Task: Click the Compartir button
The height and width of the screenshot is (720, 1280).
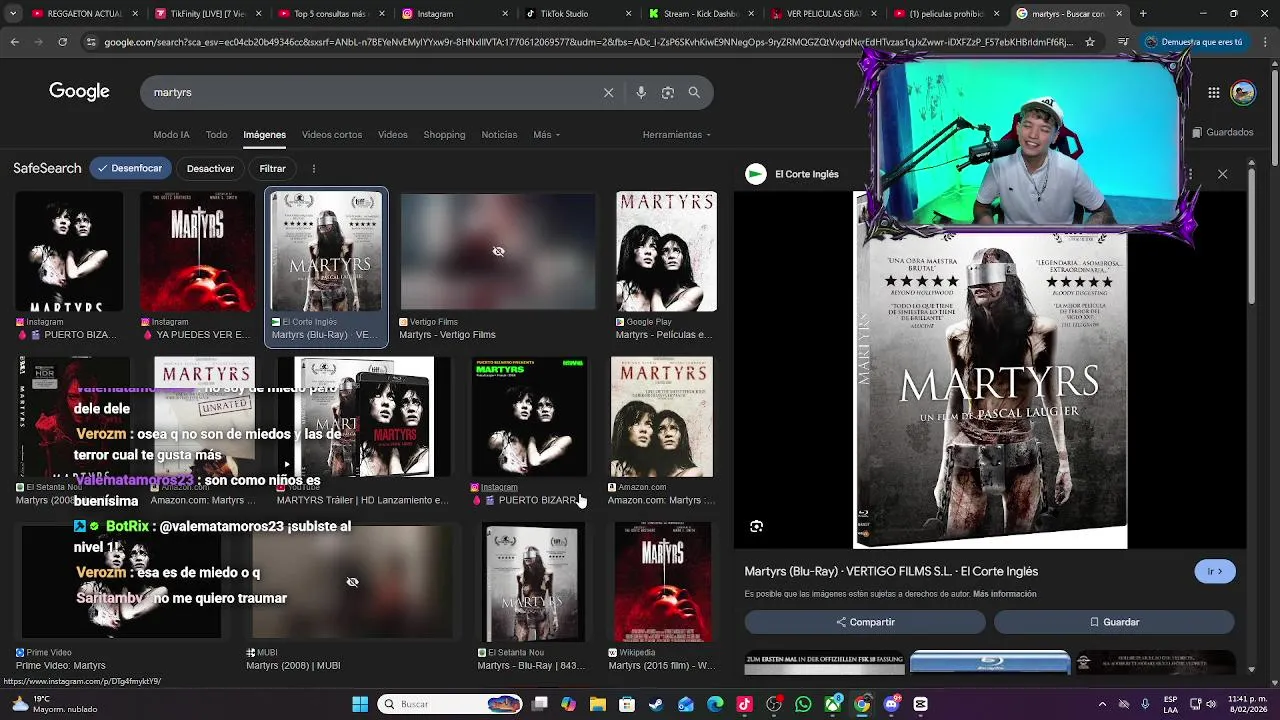Action: point(865,622)
